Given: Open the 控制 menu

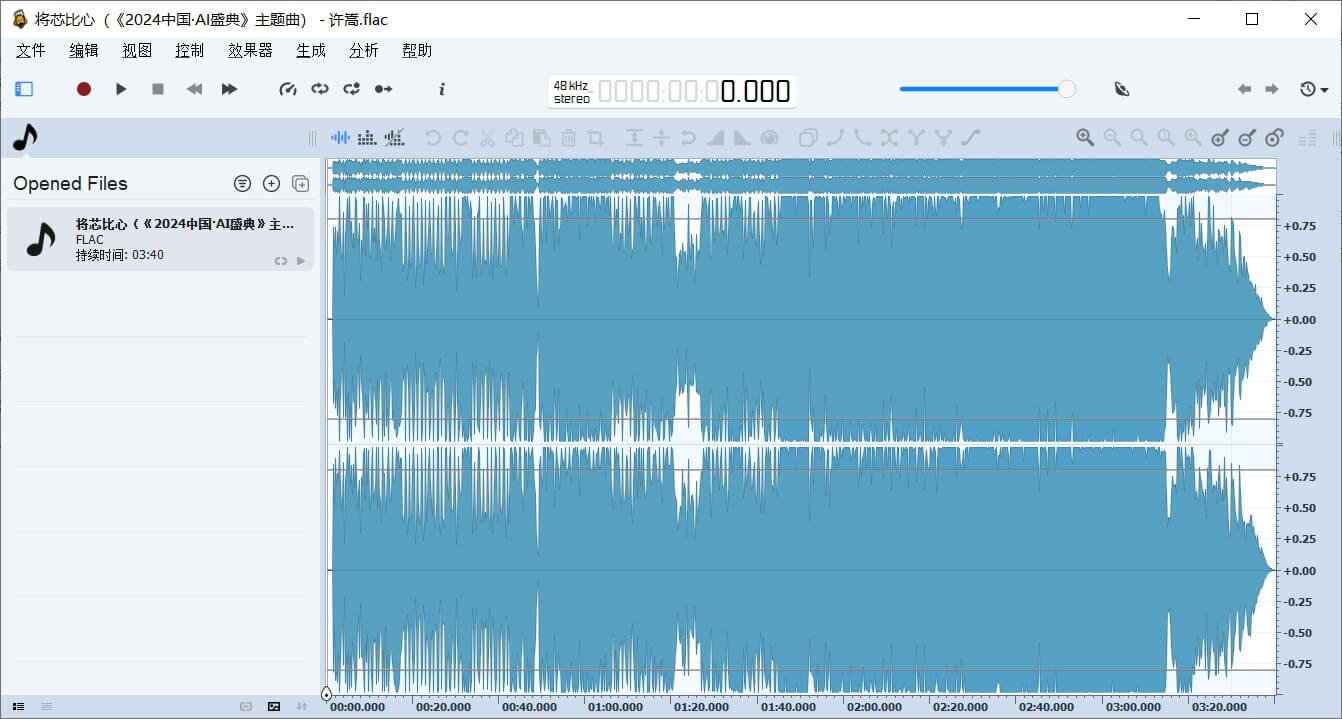Looking at the screenshot, I should 190,51.
